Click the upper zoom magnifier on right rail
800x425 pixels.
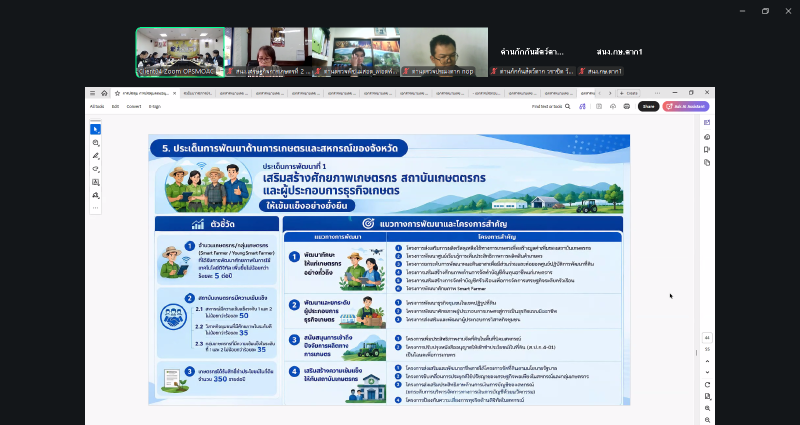coord(707,408)
